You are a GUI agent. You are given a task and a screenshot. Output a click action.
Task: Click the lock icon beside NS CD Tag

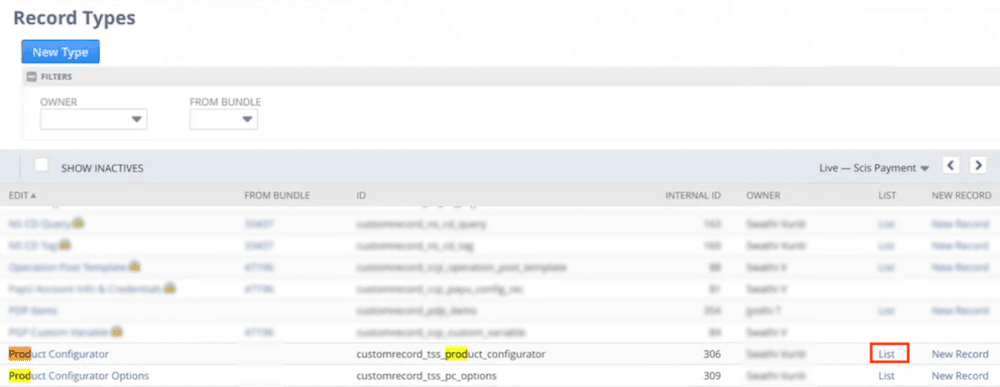[65, 245]
